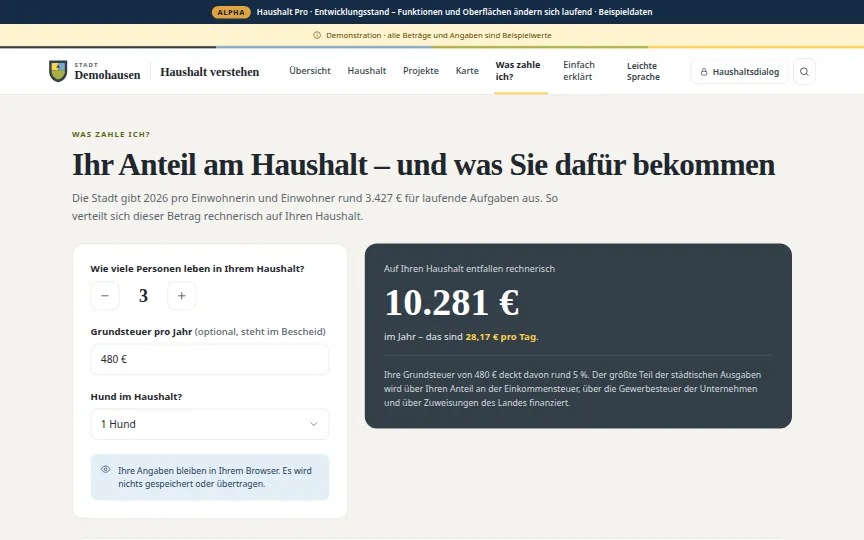Screen dimensions: 864x540
Task: Click 'Auf Ihren Haushalt entfallen rechnerisch' caption
Action: click(x=469, y=269)
